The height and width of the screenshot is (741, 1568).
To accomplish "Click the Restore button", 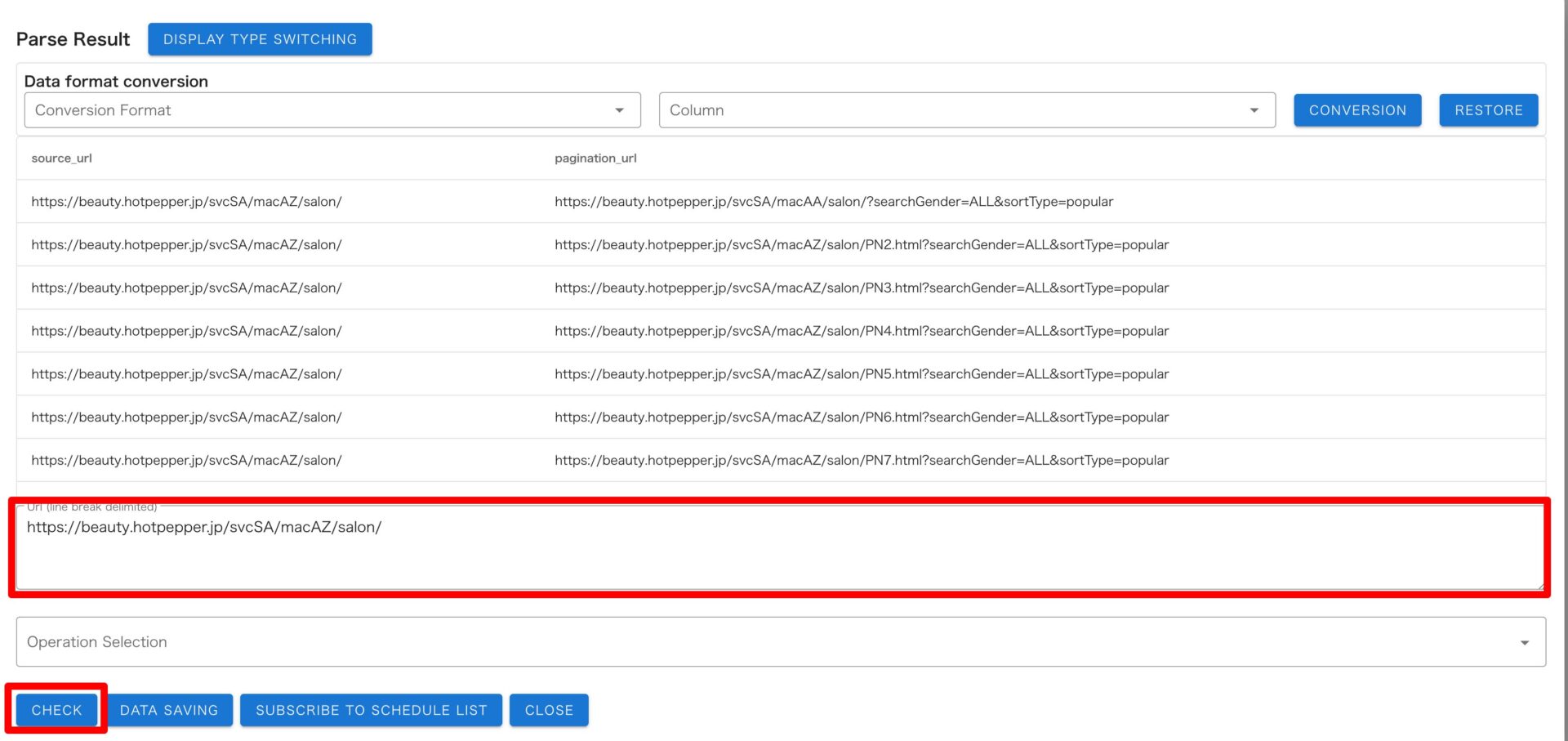I will coord(1488,110).
